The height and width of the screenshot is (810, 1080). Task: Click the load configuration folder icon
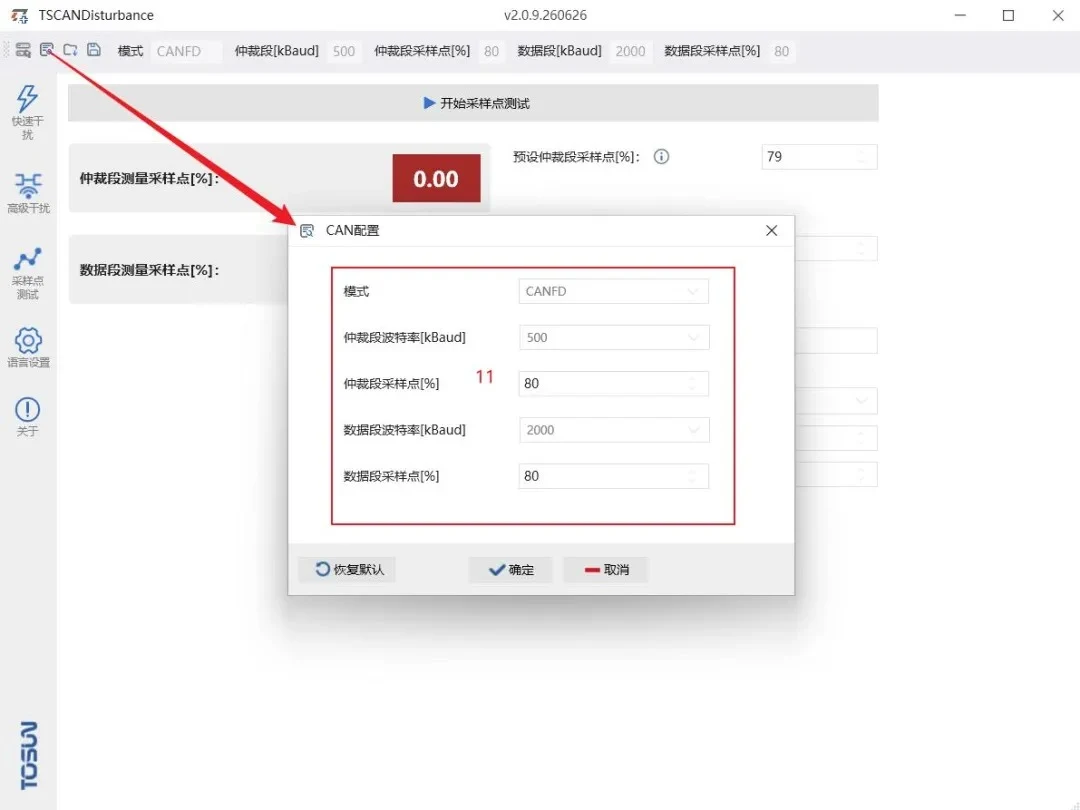pos(70,50)
